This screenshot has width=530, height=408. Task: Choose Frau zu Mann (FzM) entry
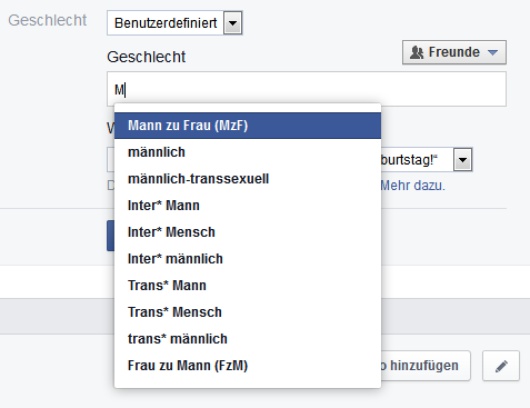(247, 366)
